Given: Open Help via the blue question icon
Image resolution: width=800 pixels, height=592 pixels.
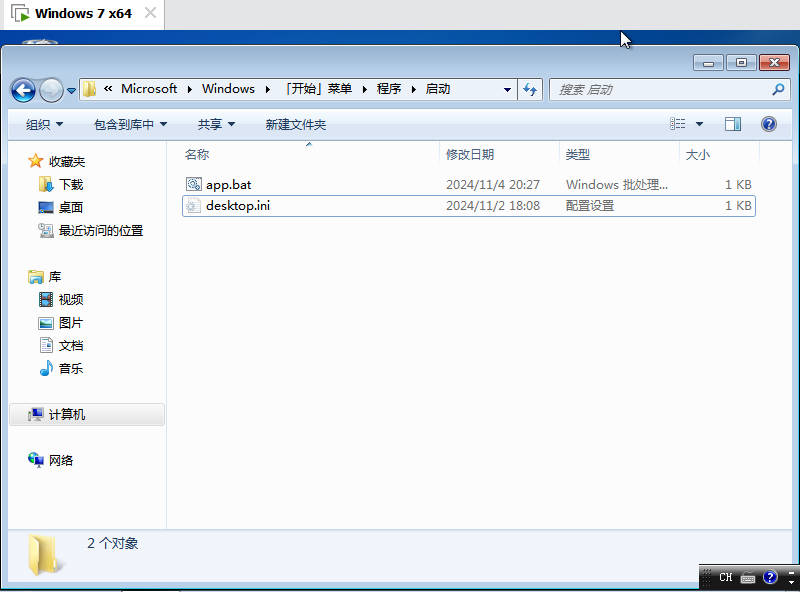Looking at the screenshot, I should coord(768,124).
